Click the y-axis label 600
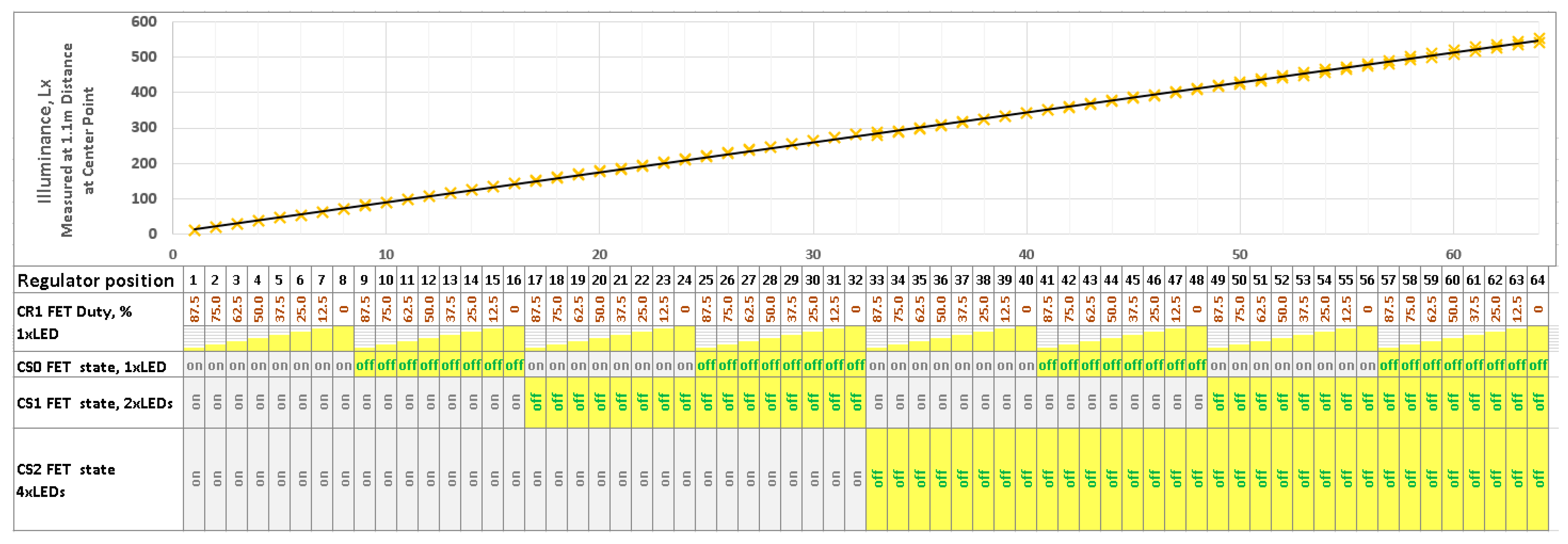This screenshot has width=1568, height=544. tap(144, 22)
